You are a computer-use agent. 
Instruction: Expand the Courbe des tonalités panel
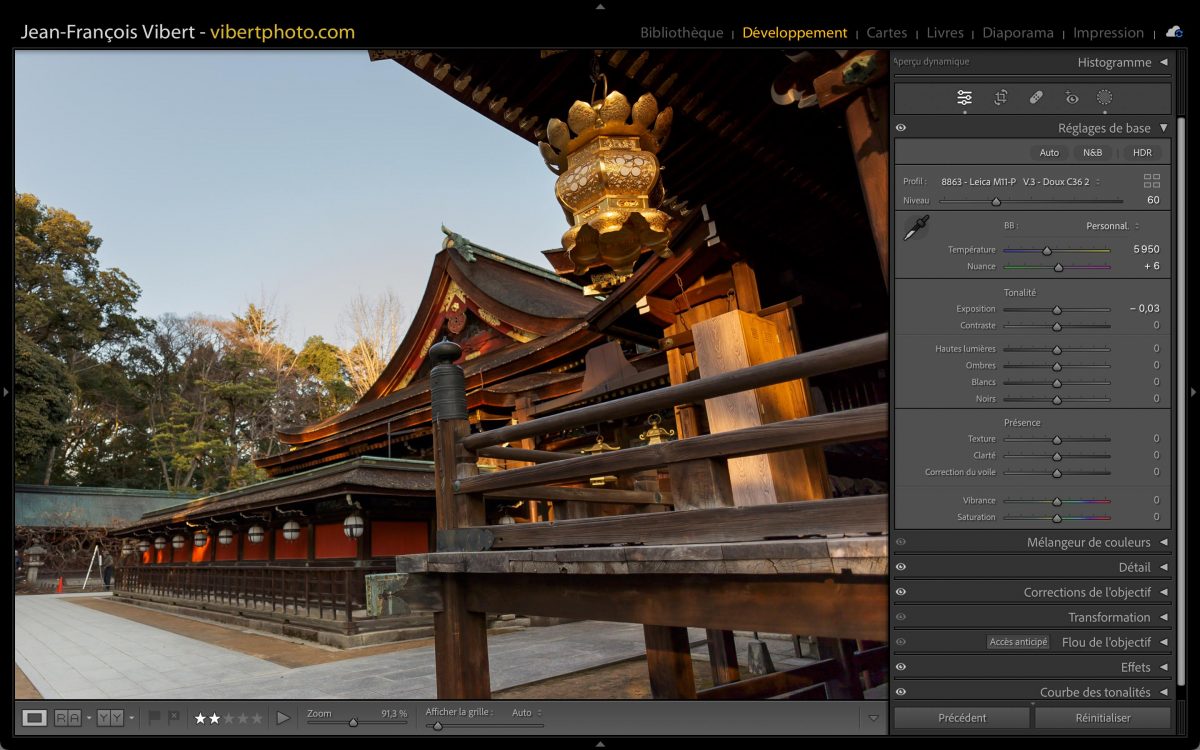(x=1163, y=692)
